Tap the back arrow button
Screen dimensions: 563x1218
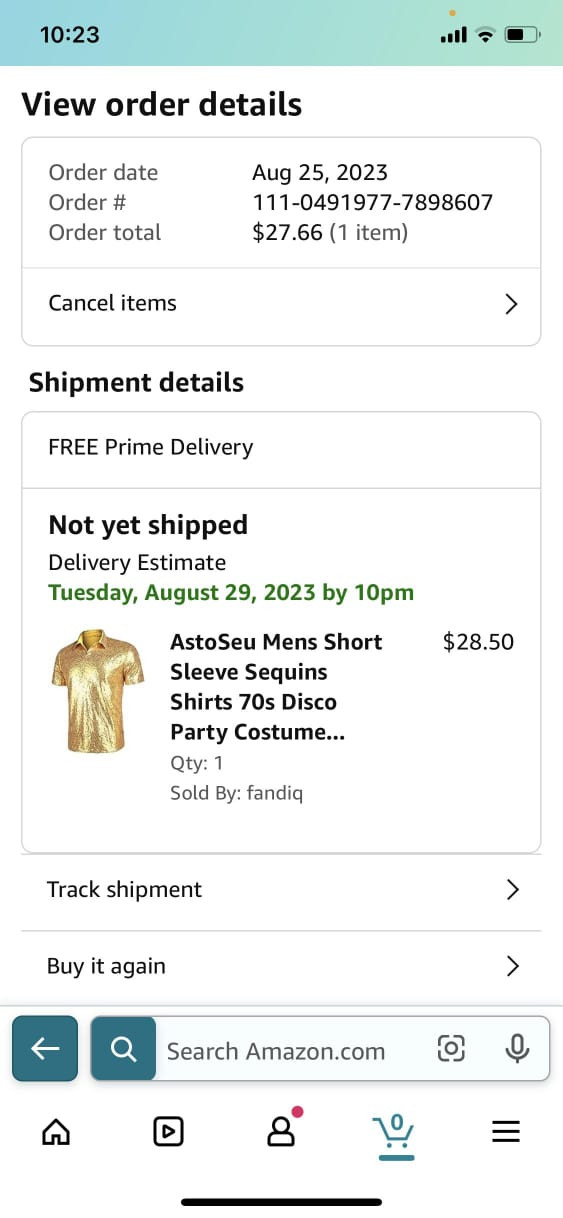click(45, 1048)
